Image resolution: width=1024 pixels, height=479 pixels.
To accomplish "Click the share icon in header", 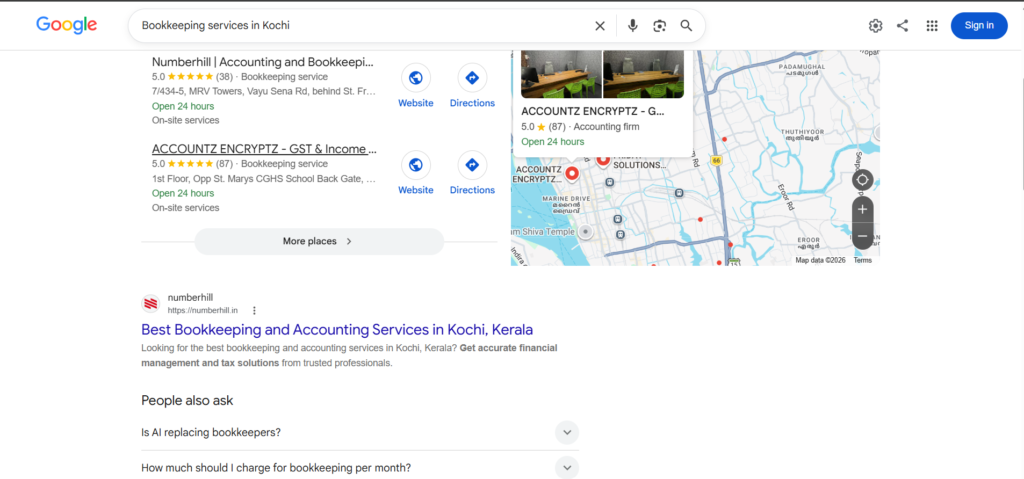I will click(903, 25).
